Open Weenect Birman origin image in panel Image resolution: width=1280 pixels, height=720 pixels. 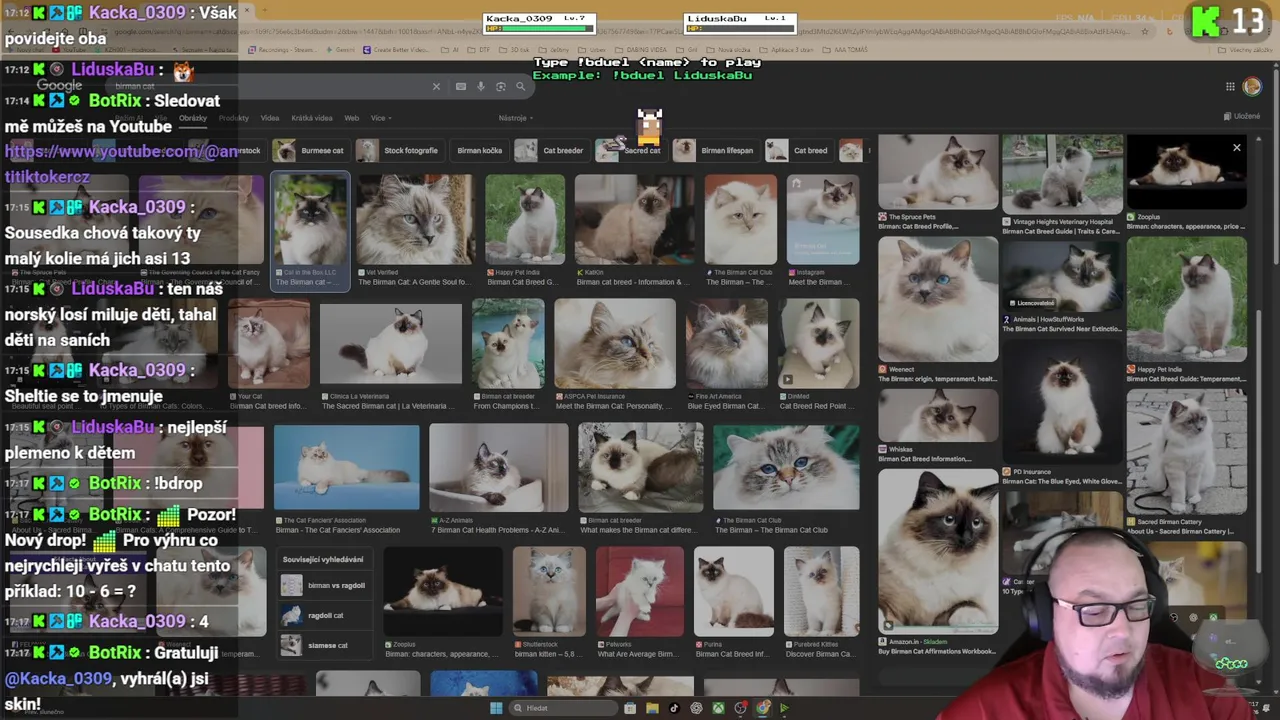(x=937, y=298)
